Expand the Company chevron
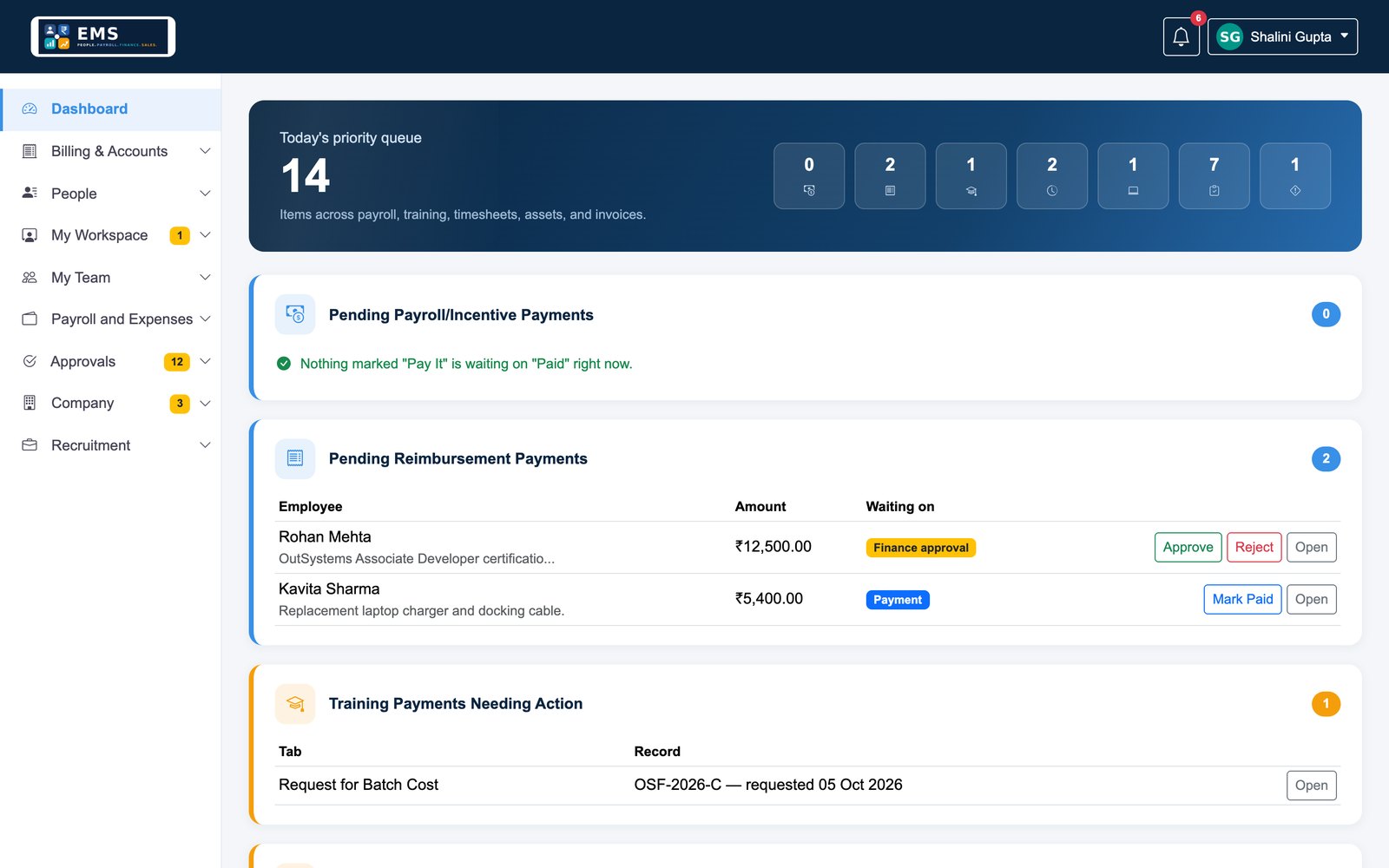The height and width of the screenshot is (868, 1389). tap(205, 403)
